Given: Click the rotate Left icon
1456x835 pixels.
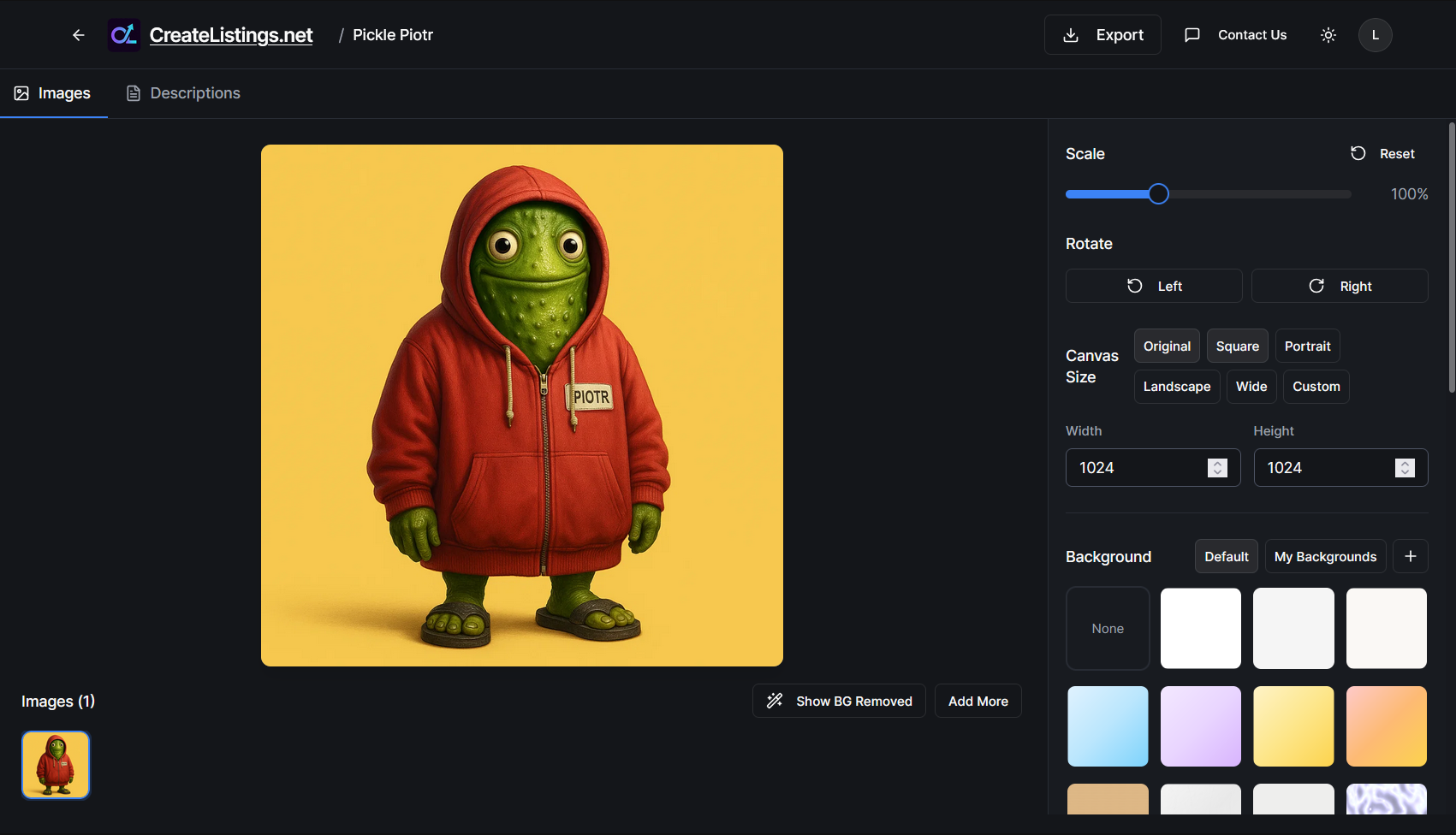Looking at the screenshot, I should [1135, 286].
